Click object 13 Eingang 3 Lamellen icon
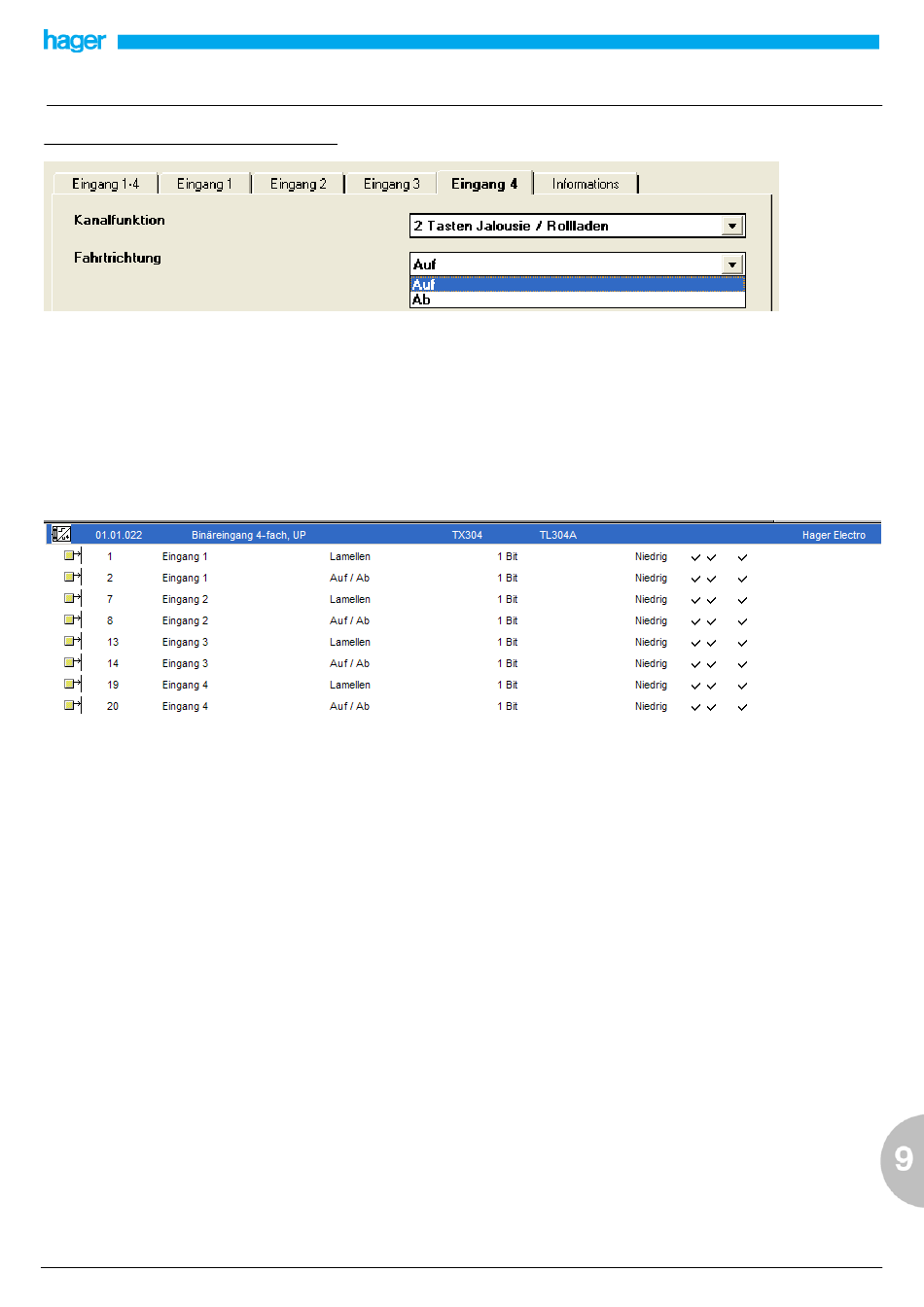924x1307 pixels. [x=72, y=642]
